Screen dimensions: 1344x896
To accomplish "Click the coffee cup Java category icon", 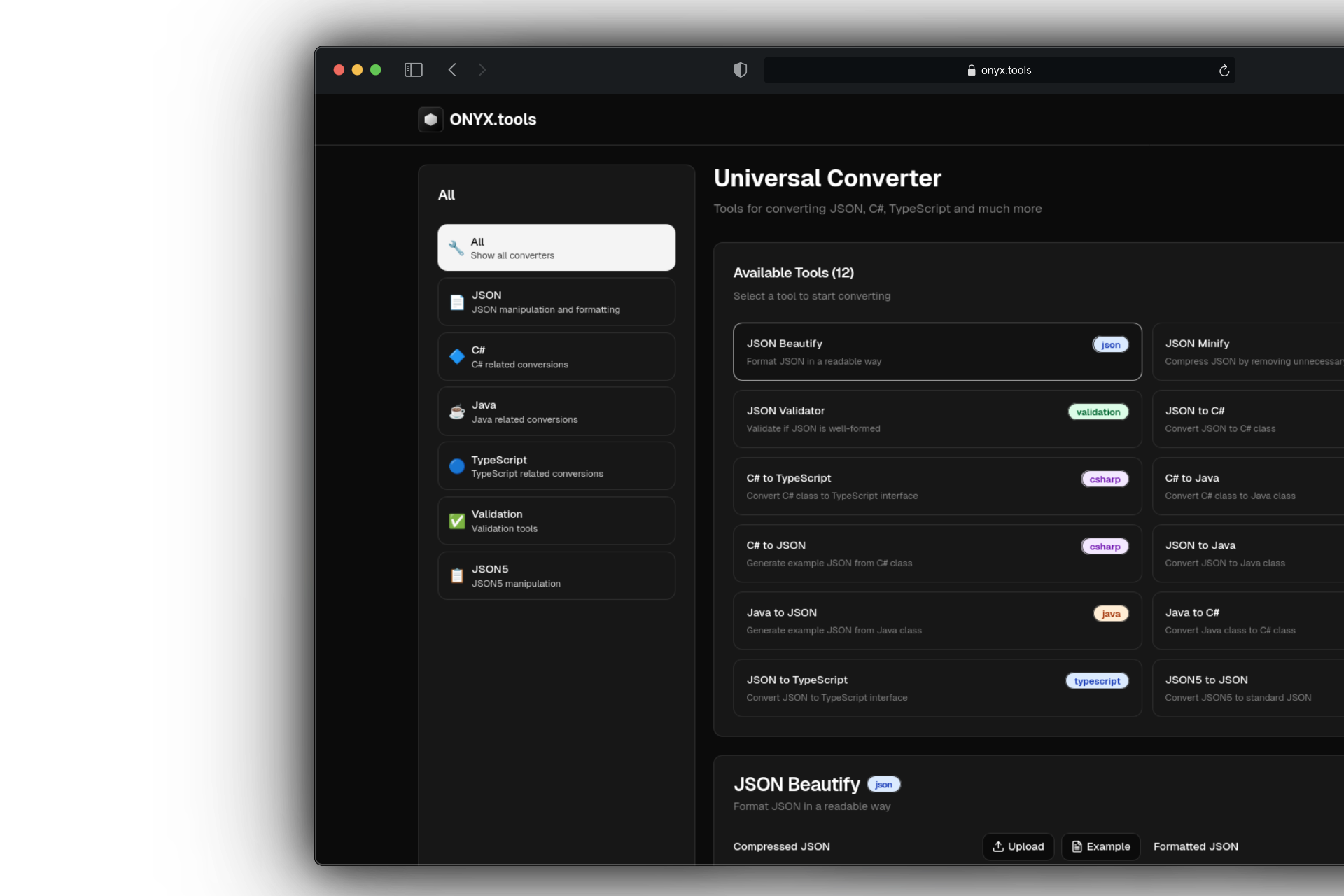I will 457,412.
